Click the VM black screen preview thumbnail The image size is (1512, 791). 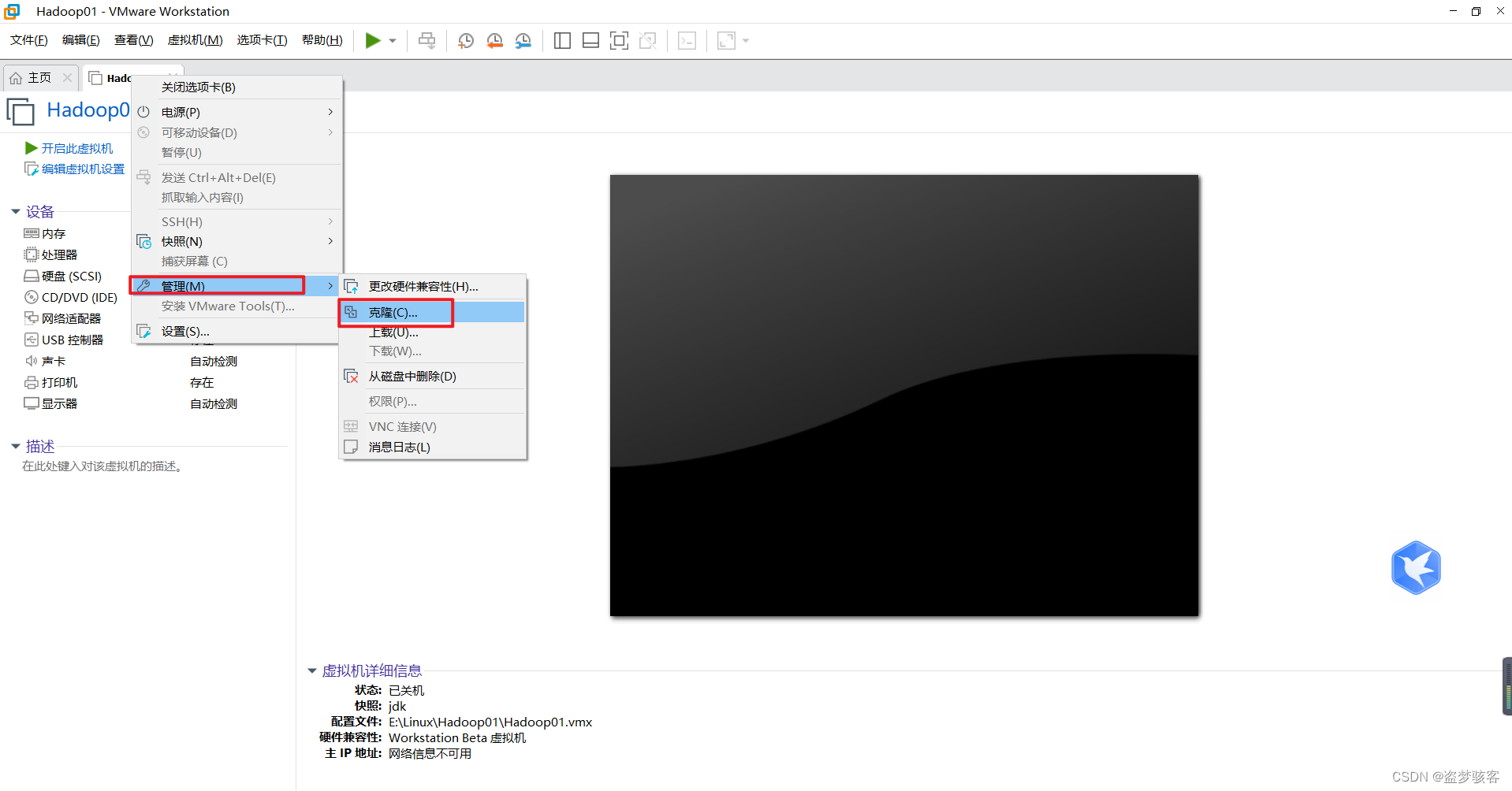coord(904,395)
